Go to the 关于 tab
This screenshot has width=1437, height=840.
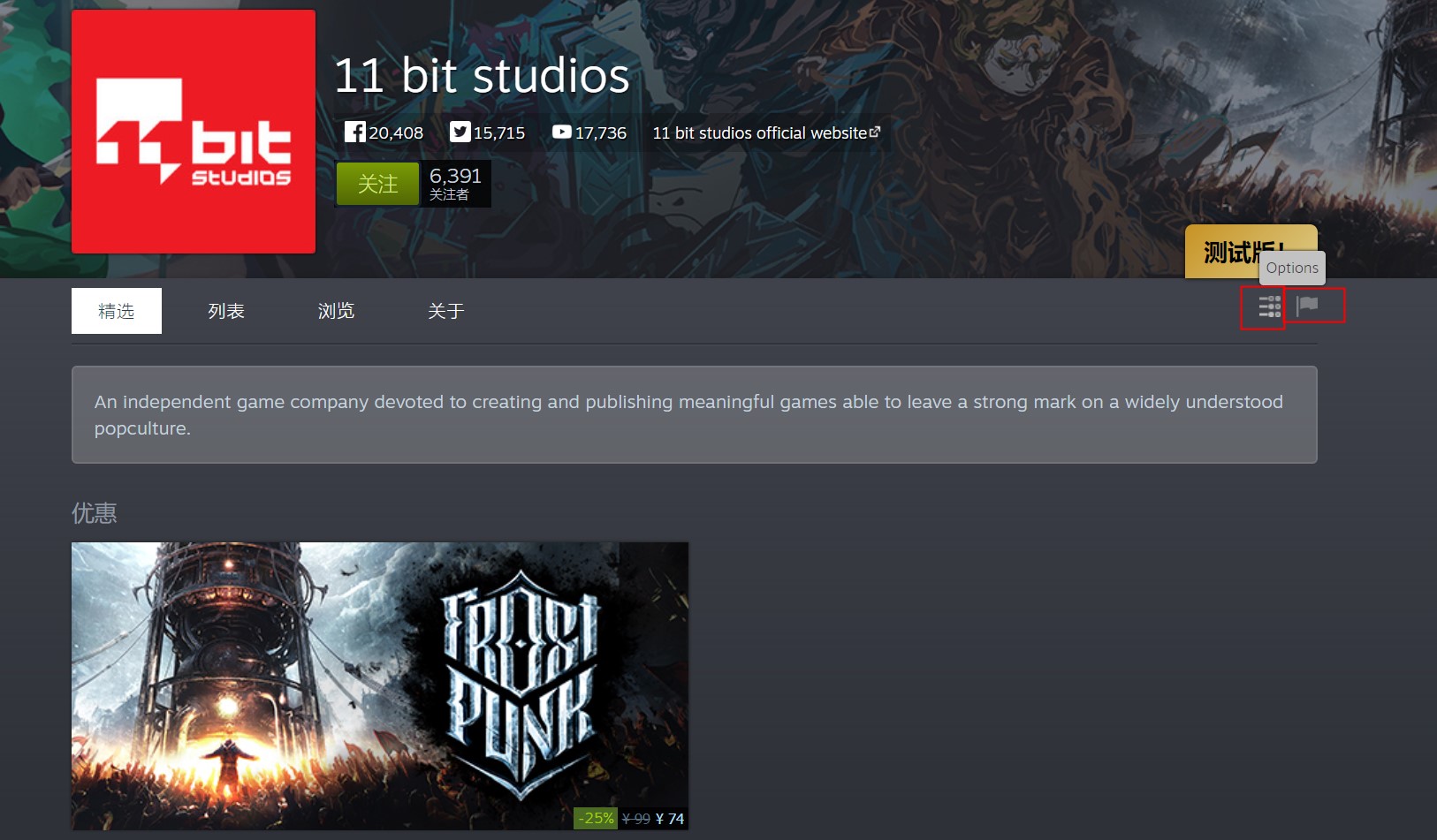445,311
